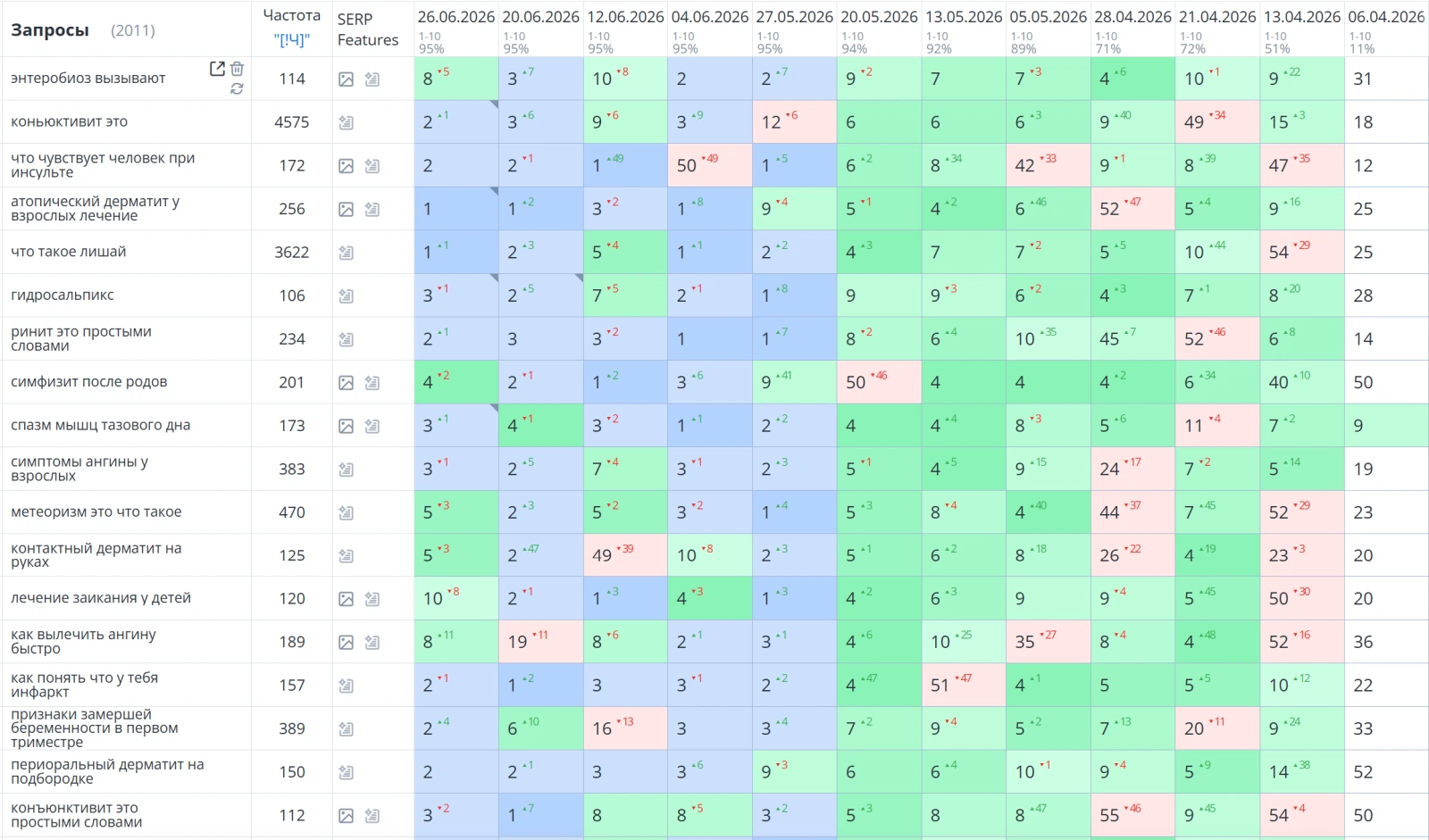
Task: Click the image icon for спазм мышц тазового дна
Action: tap(347, 427)
